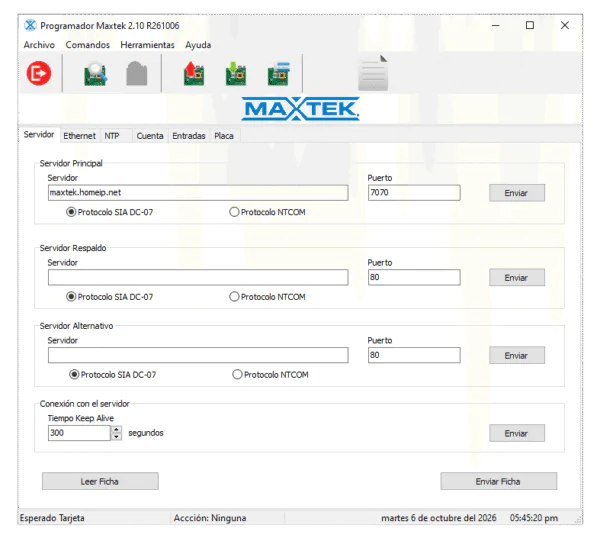Viewport: 600px width, 541px height.
Task: Maximize the Programador Maxtek window
Action: (530, 25)
